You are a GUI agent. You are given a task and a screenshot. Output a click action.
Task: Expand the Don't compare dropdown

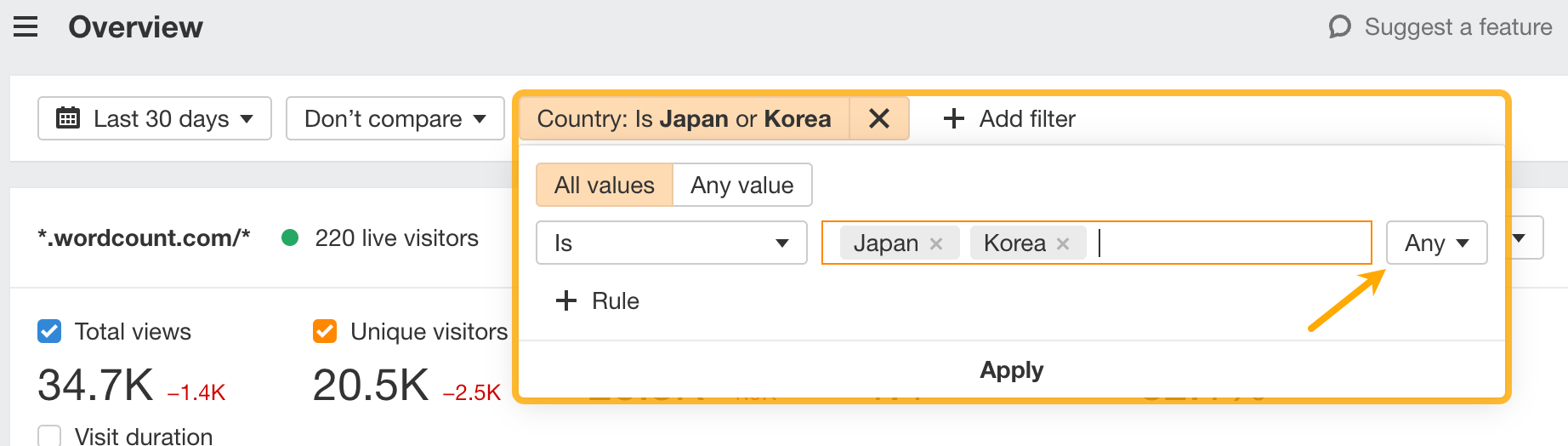point(395,118)
